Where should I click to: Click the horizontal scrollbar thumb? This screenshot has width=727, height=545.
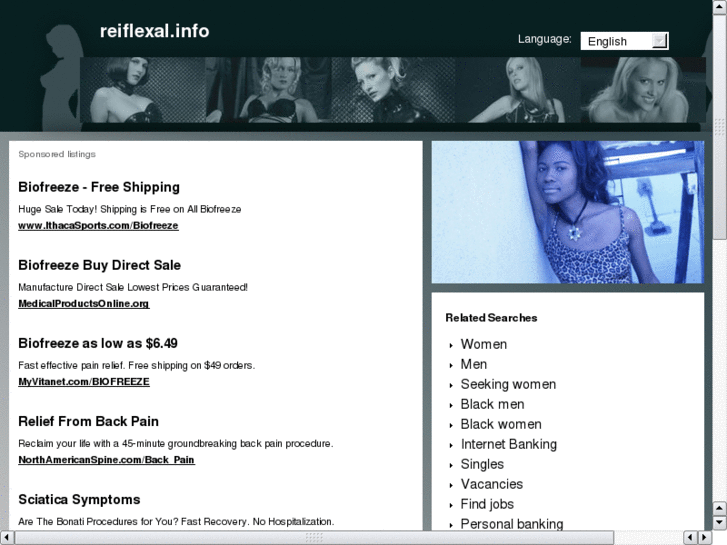pos(314,538)
